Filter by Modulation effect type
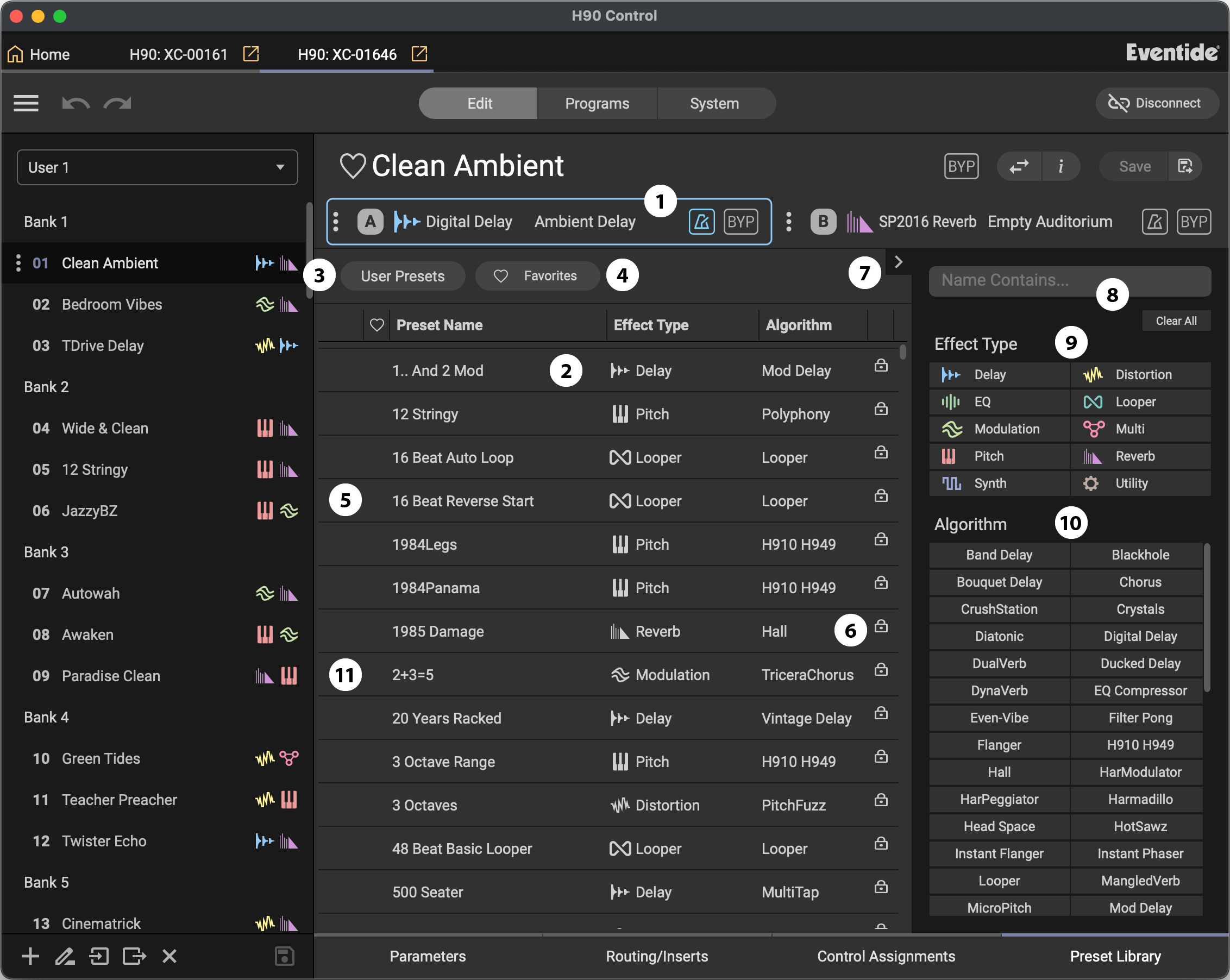The width and height of the screenshot is (1230, 980). coord(999,429)
